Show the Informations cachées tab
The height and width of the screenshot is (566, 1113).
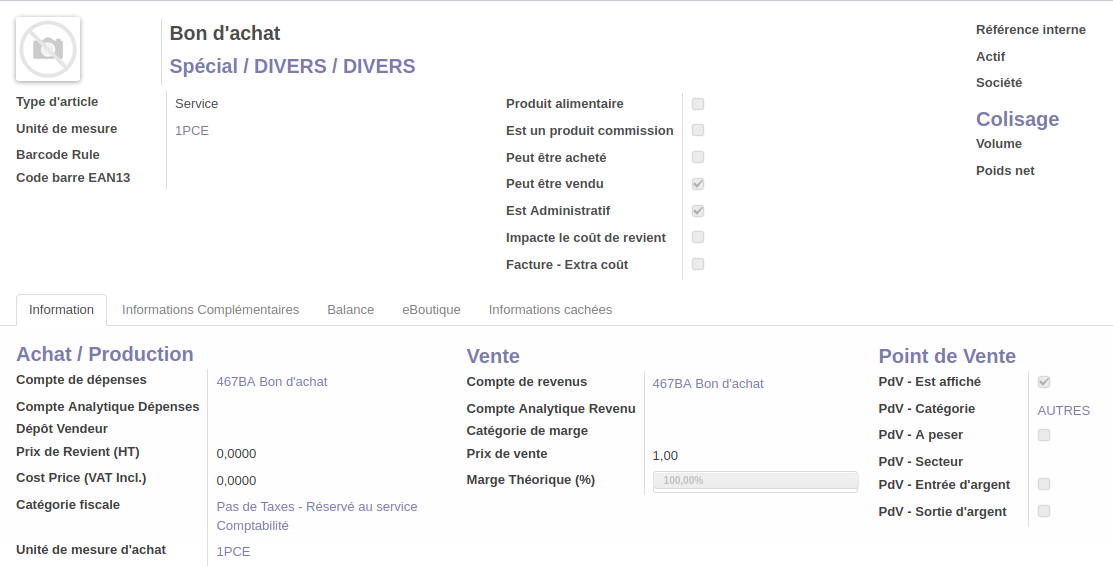(x=550, y=310)
